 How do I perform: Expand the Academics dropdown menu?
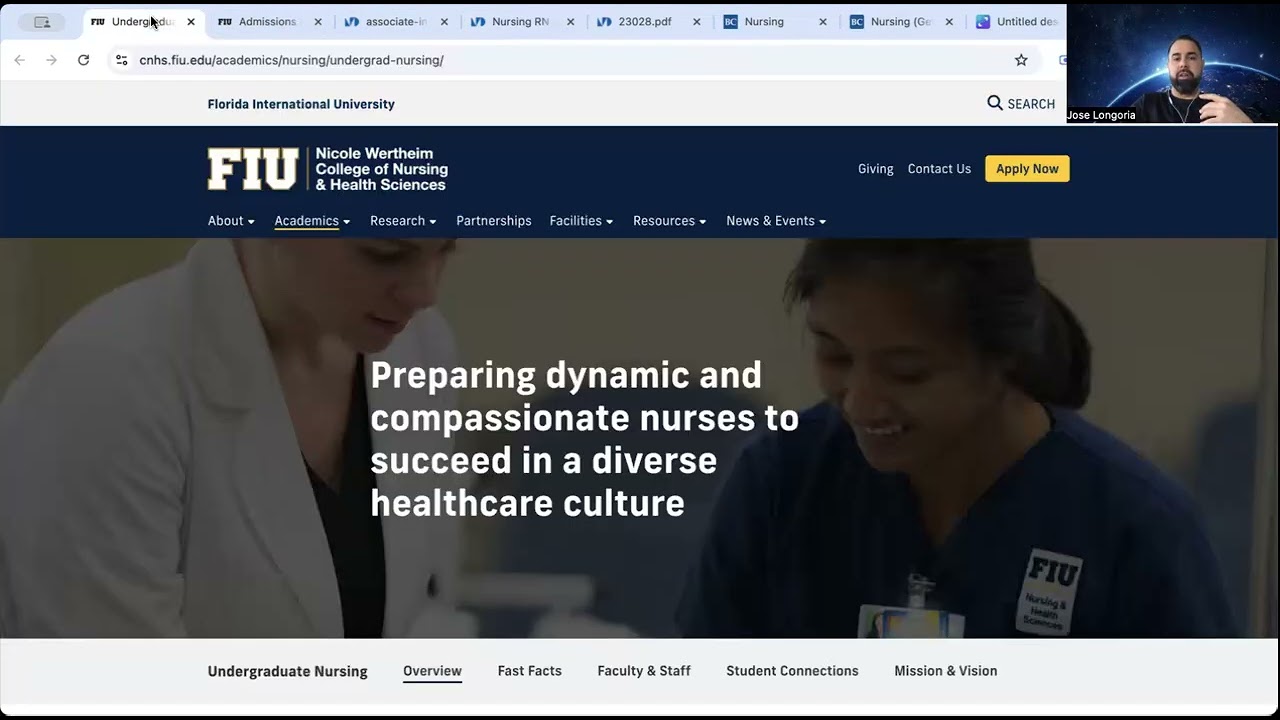(312, 221)
